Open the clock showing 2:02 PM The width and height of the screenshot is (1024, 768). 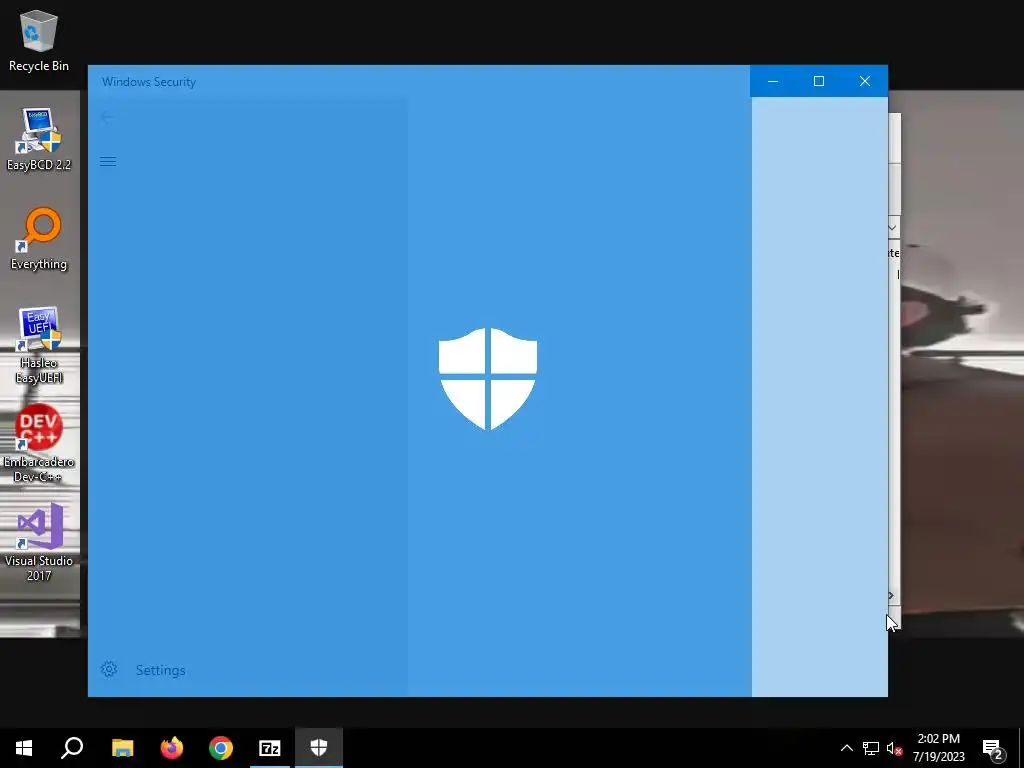(938, 748)
